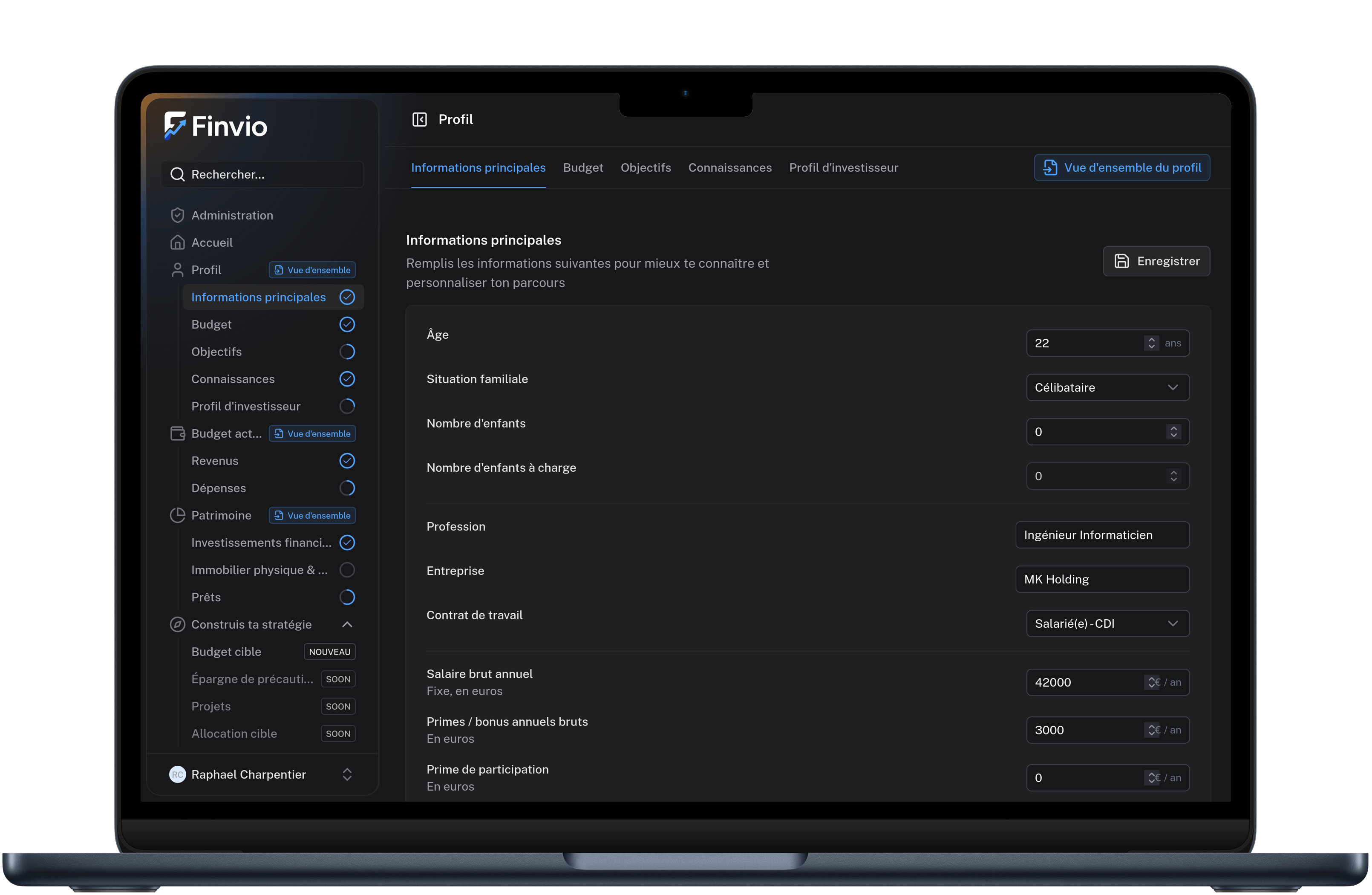Click the progress circle next to Objectifs

[x=347, y=351]
